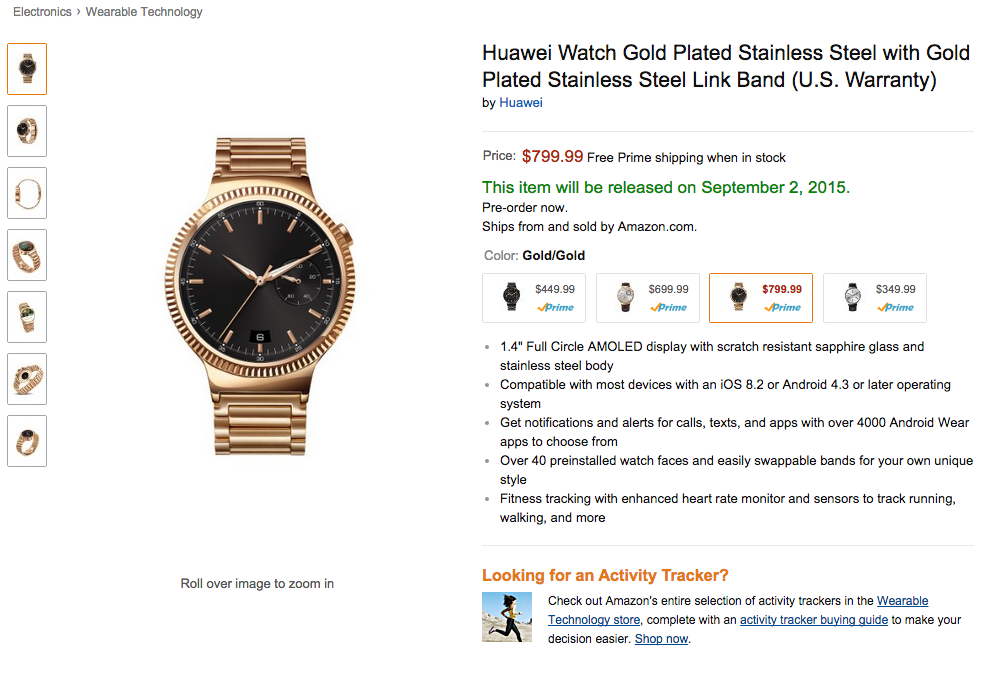The width and height of the screenshot is (998, 686).
Task: Open the Huawei brand link
Action: point(521,103)
